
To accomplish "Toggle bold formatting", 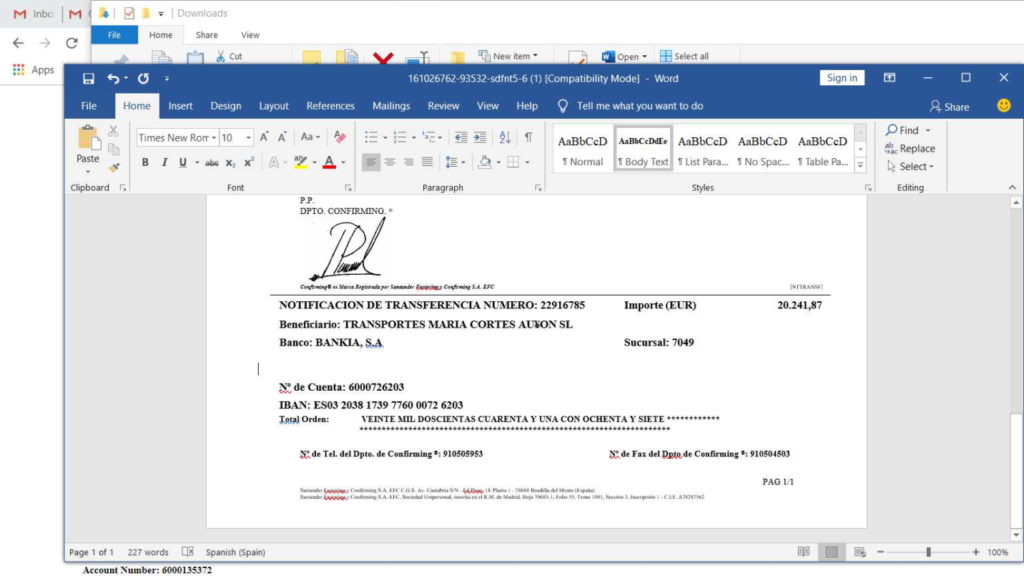I will click(x=145, y=163).
